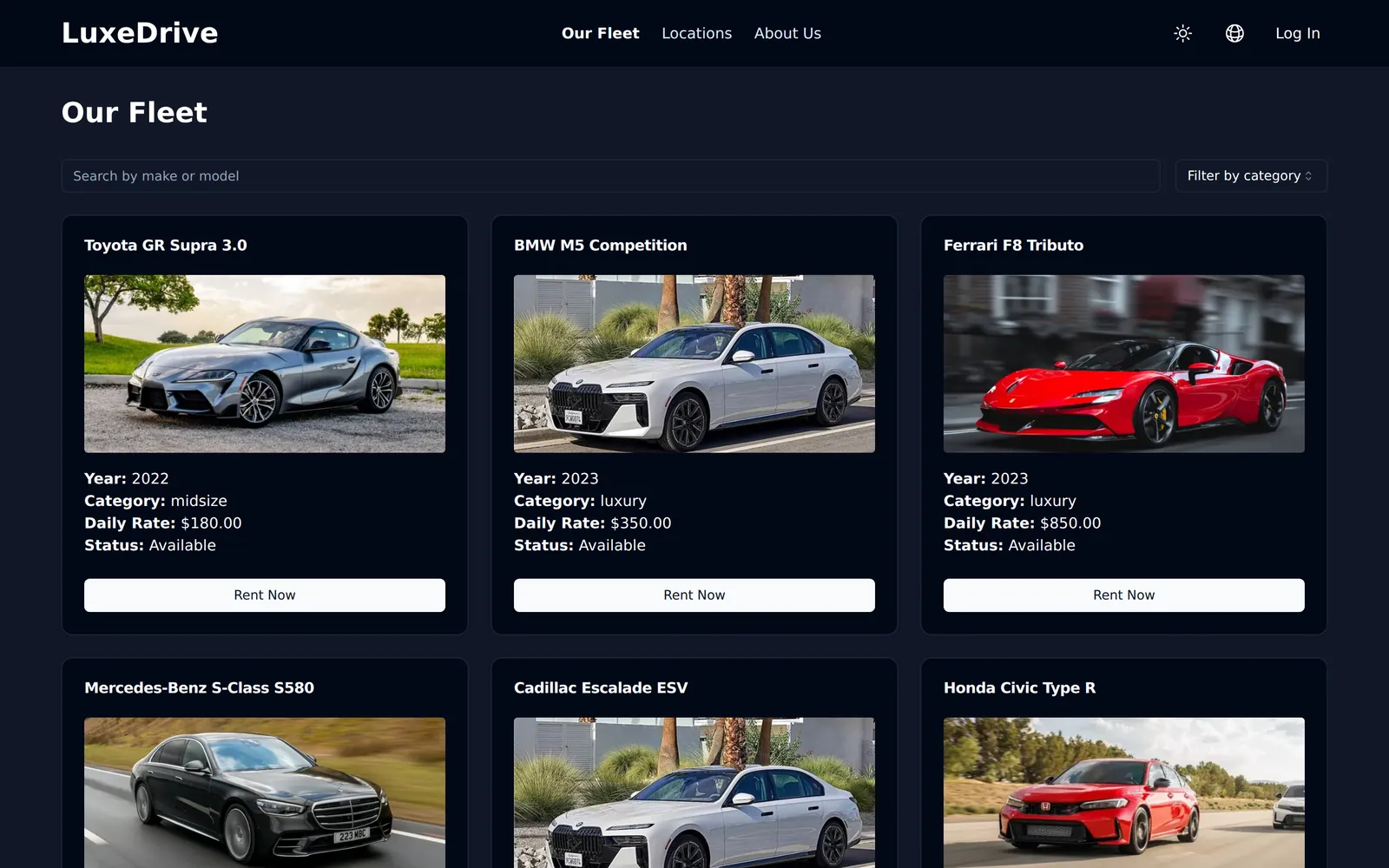This screenshot has width=1389, height=868.
Task: Click the Honda Civic Type R photo
Action: click(x=1123, y=792)
